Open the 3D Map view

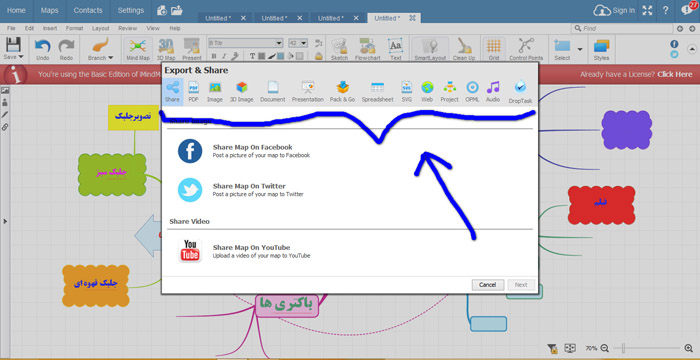click(166, 49)
